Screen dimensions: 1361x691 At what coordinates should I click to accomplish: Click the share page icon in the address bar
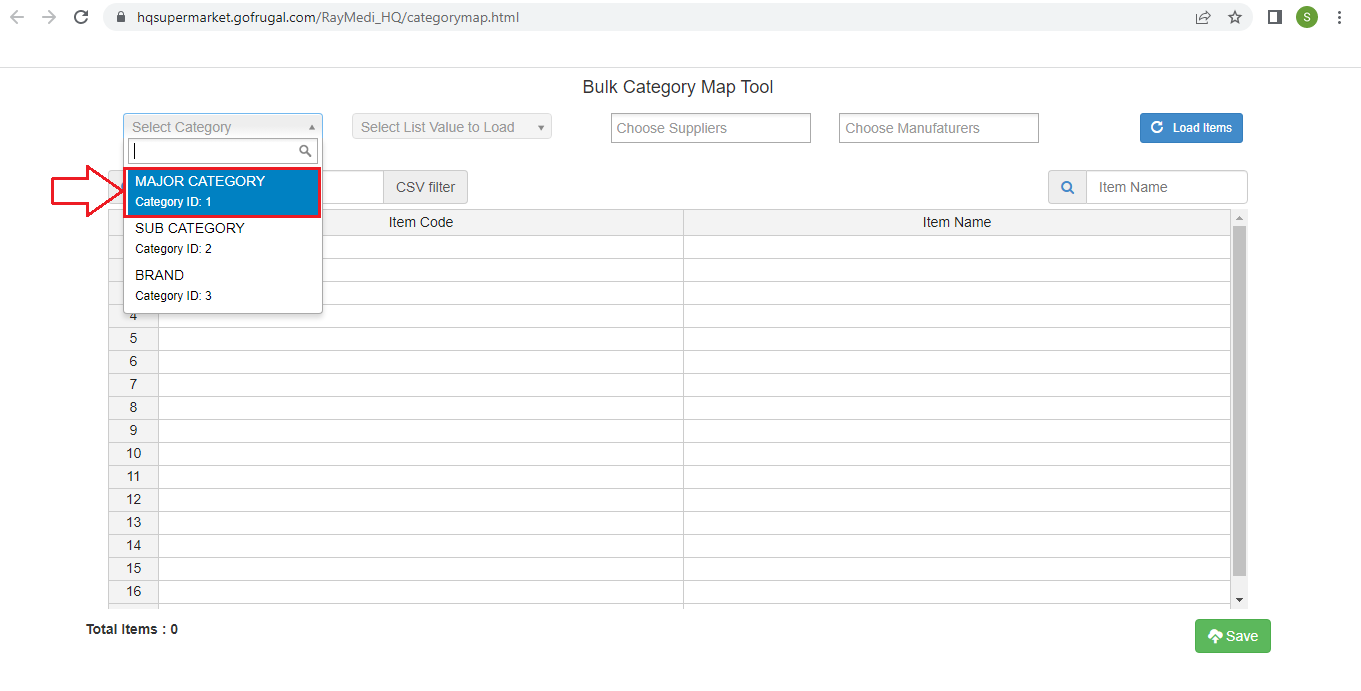pyautogui.click(x=1203, y=17)
